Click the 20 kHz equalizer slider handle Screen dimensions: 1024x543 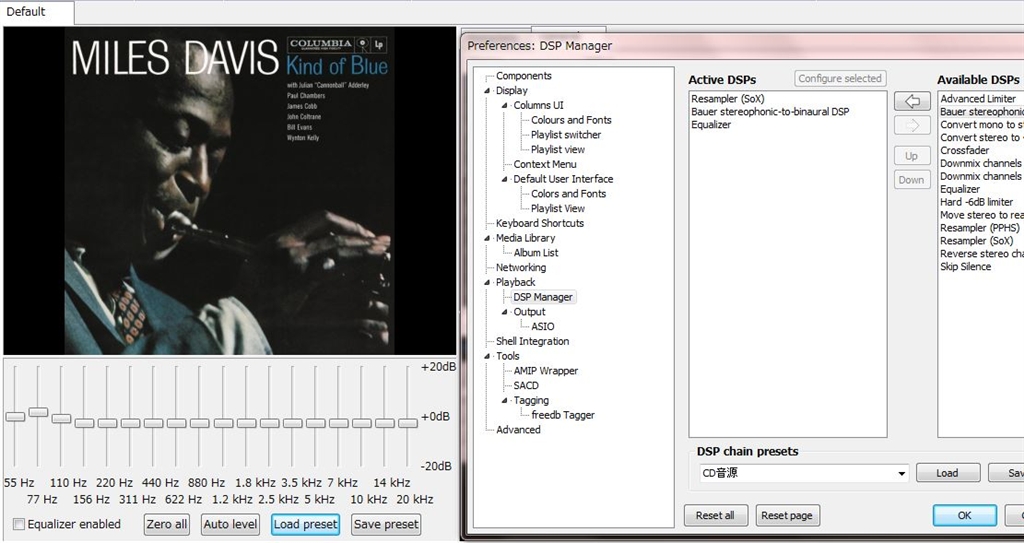tap(408, 423)
